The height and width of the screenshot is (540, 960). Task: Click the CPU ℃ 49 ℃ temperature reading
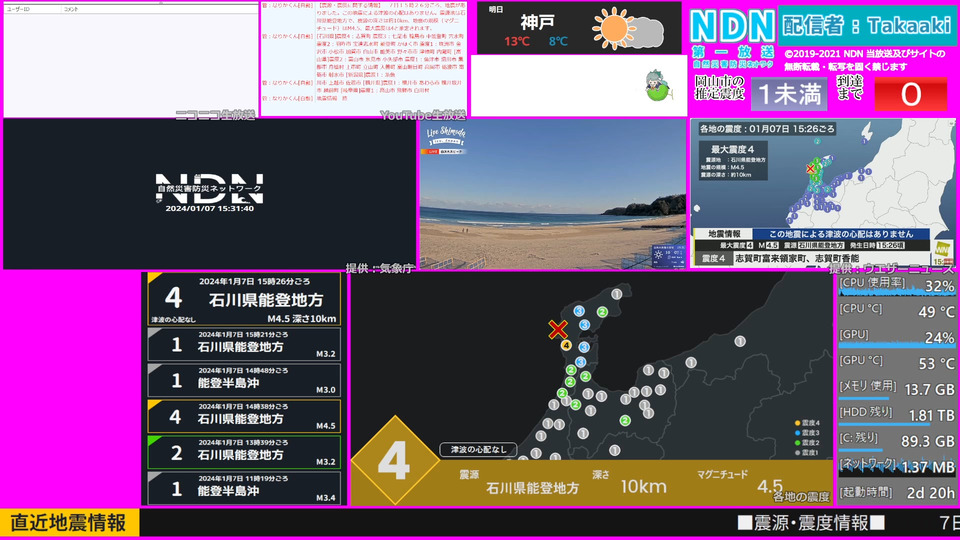tap(896, 311)
